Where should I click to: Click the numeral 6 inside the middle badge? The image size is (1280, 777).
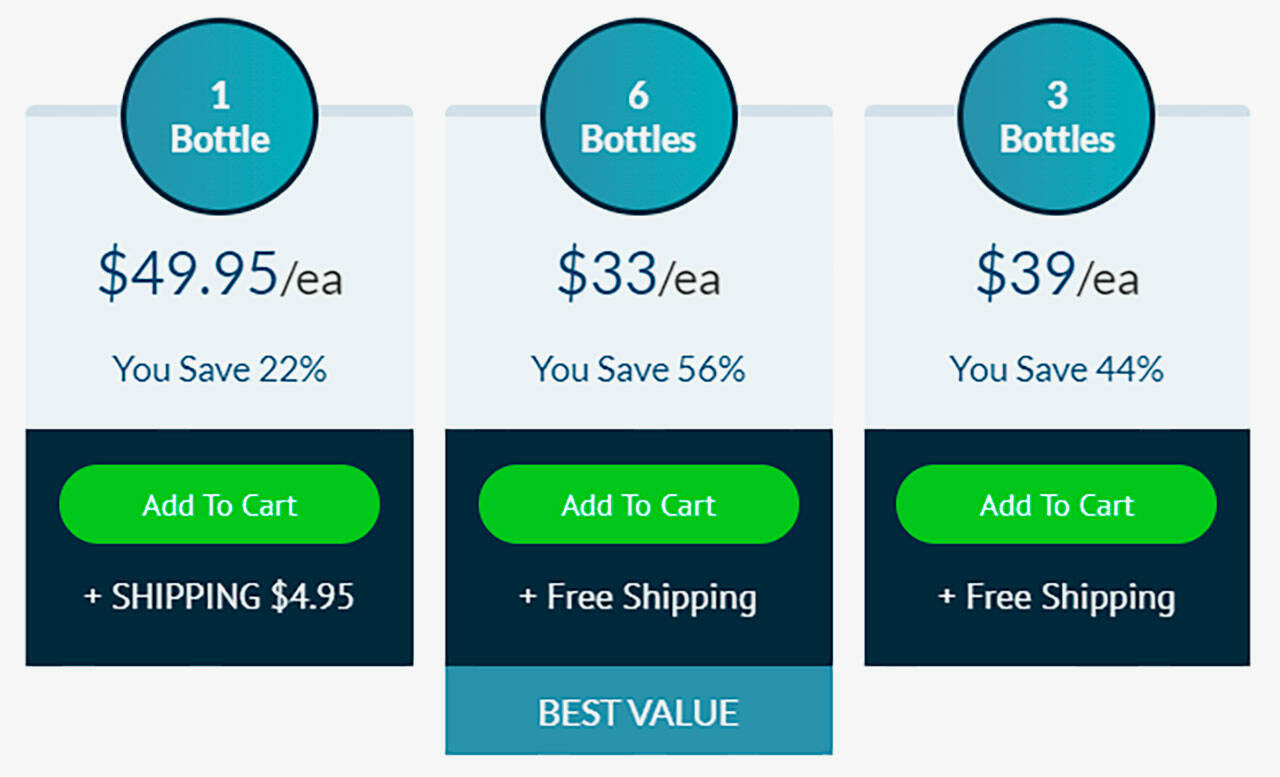638,96
